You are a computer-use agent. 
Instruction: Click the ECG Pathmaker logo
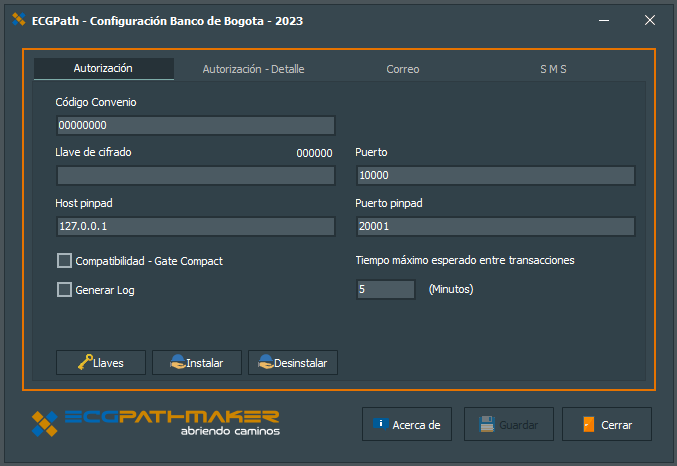point(155,423)
